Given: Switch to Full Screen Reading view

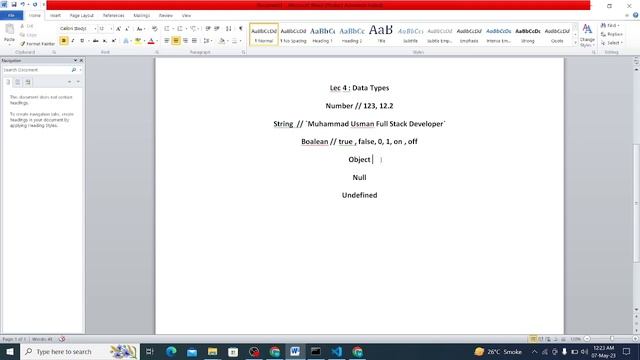Looking at the screenshot, I should click(541, 339).
